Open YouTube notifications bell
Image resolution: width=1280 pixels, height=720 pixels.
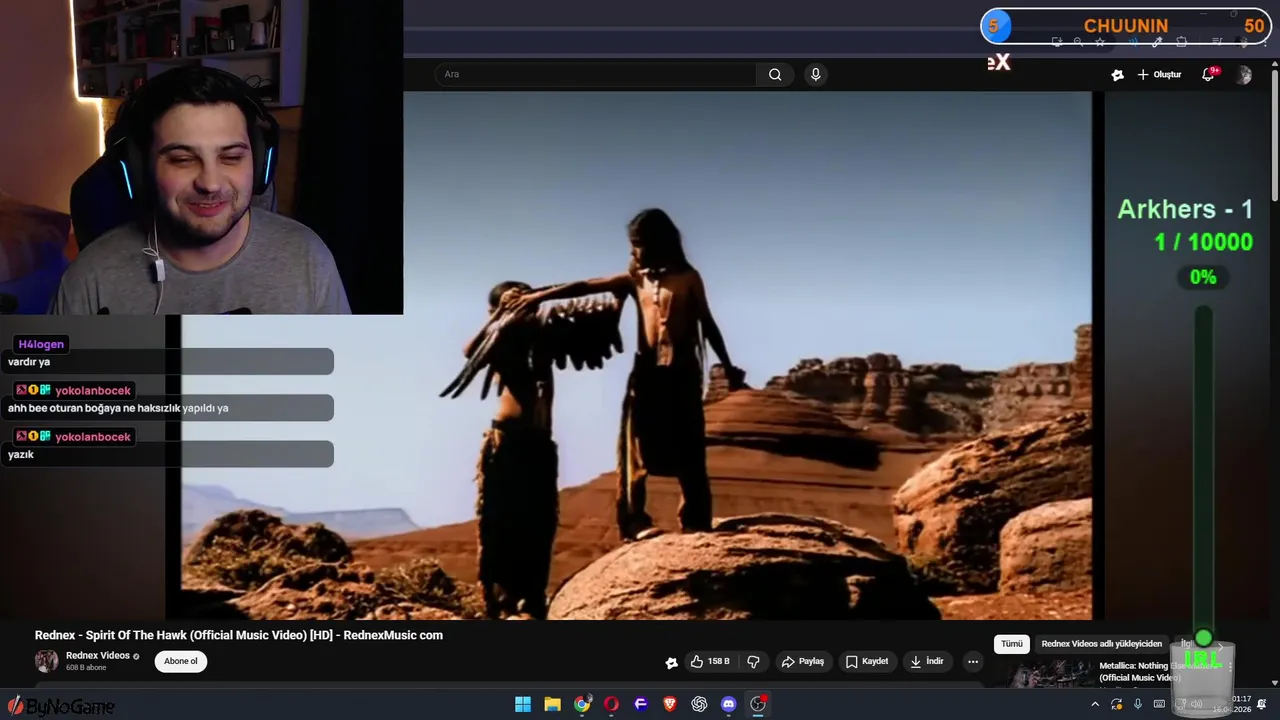pyautogui.click(x=1208, y=75)
